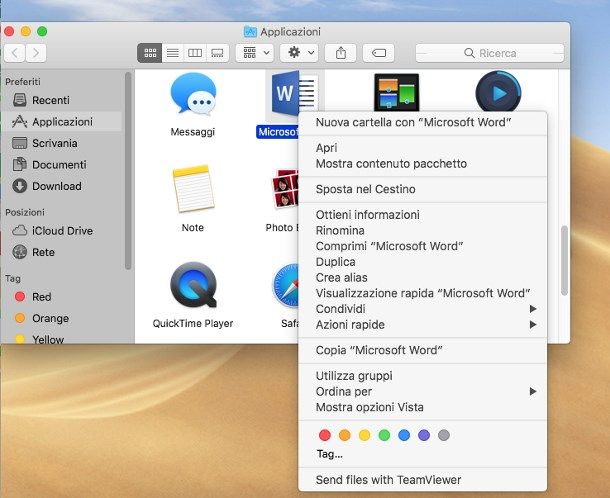The width and height of the screenshot is (610, 498).
Task: Click the sidebar vertical scrollbar
Action: (128, 170)
